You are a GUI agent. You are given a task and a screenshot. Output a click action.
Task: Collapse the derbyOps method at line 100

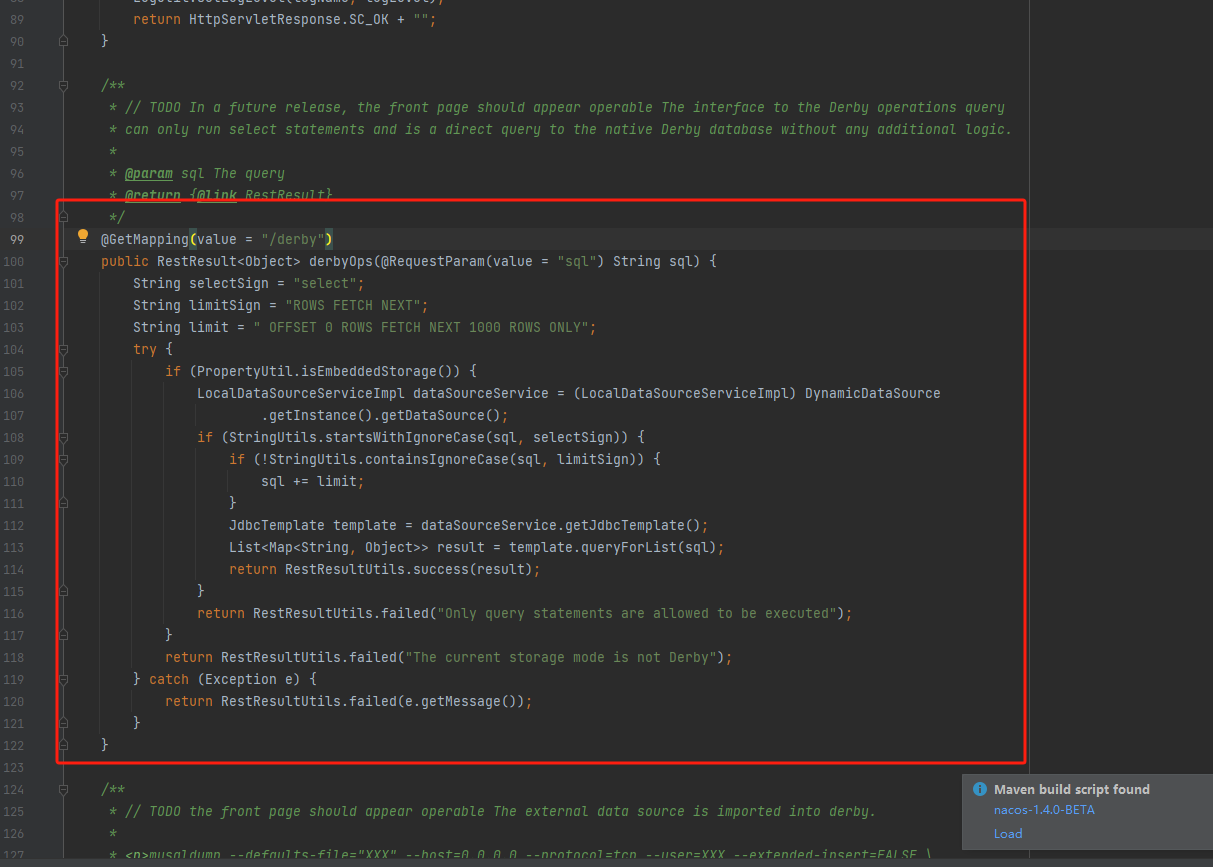(x=63, y=261)
